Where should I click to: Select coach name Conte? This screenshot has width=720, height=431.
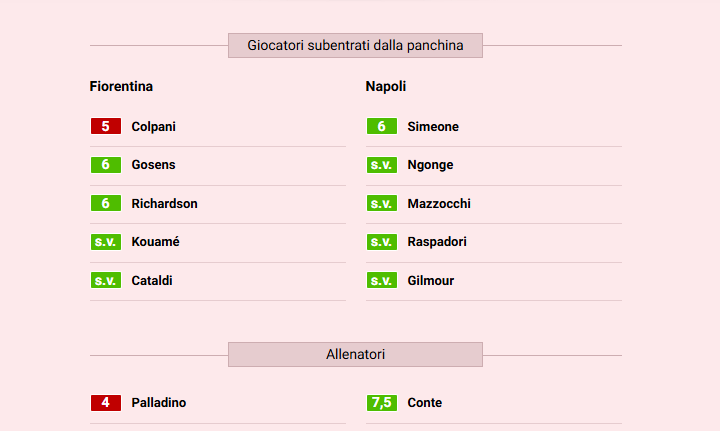point(425,403)
